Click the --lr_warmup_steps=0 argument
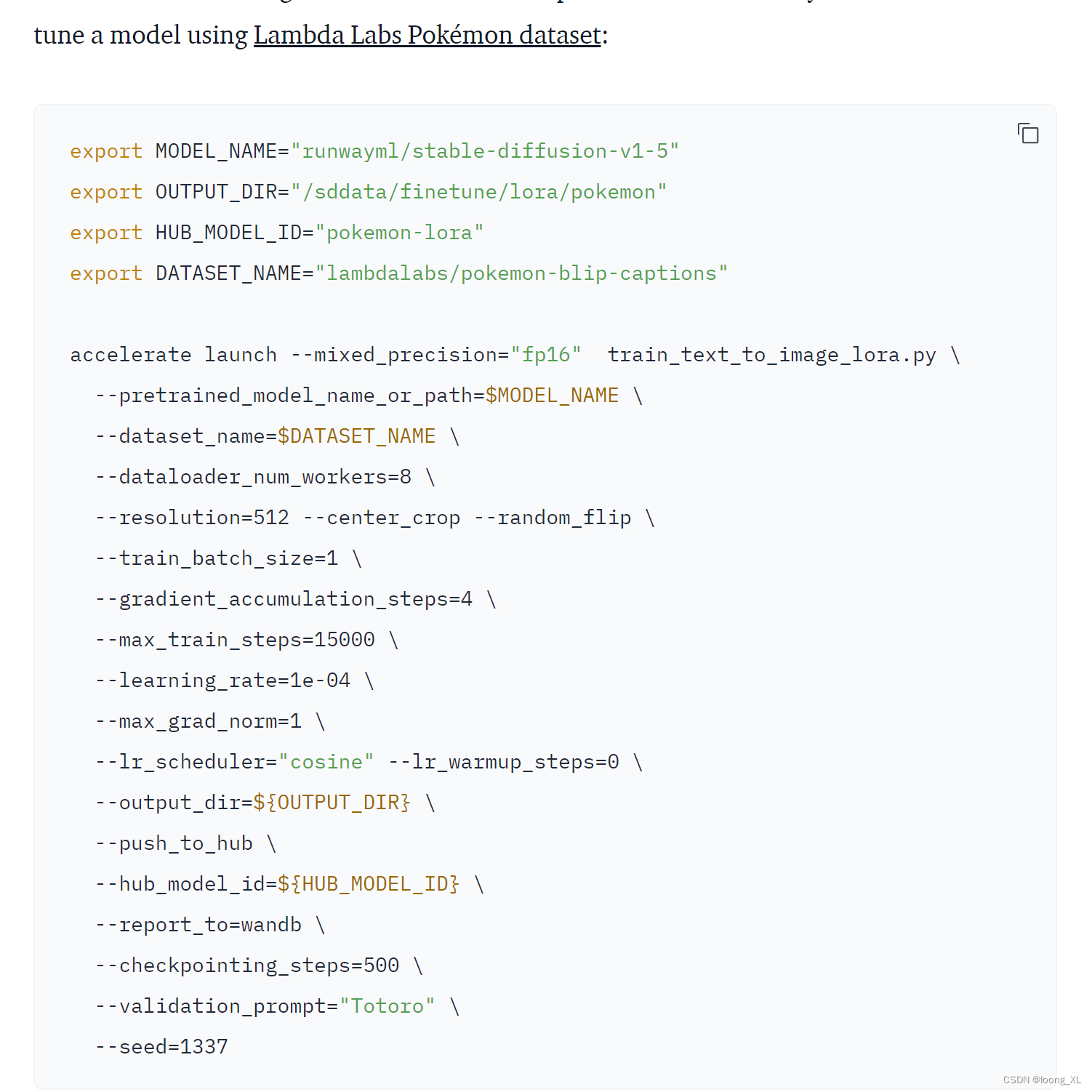1092x1092 pixels. pos(504,762)
